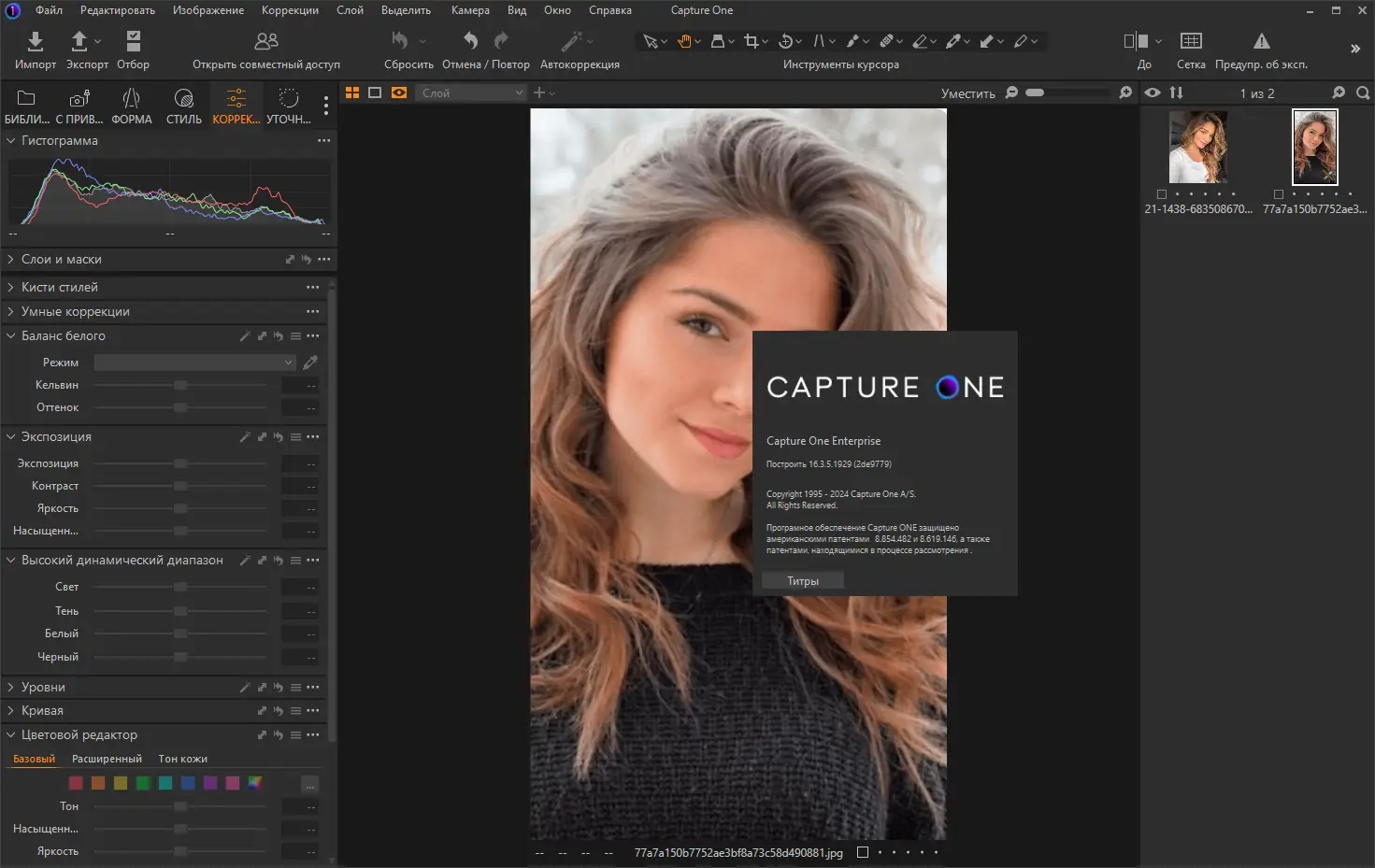Open the Share access (Открыть совместный доступ) icon
Screen dimensions: 1375x868
pos(266,42)
